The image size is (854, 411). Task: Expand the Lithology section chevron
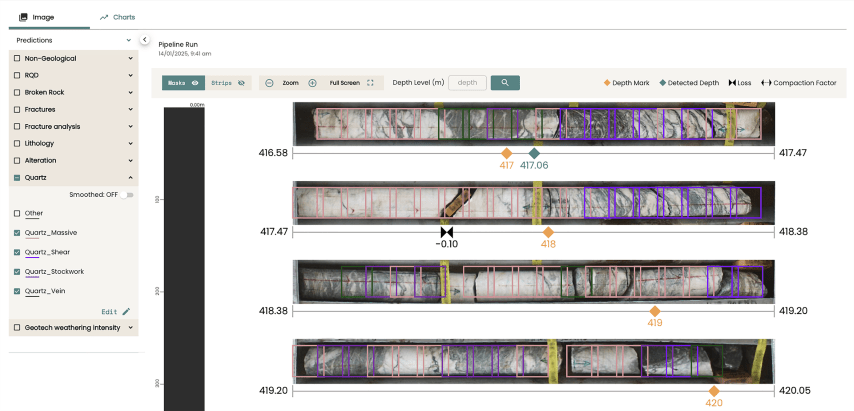pos(131,143)
